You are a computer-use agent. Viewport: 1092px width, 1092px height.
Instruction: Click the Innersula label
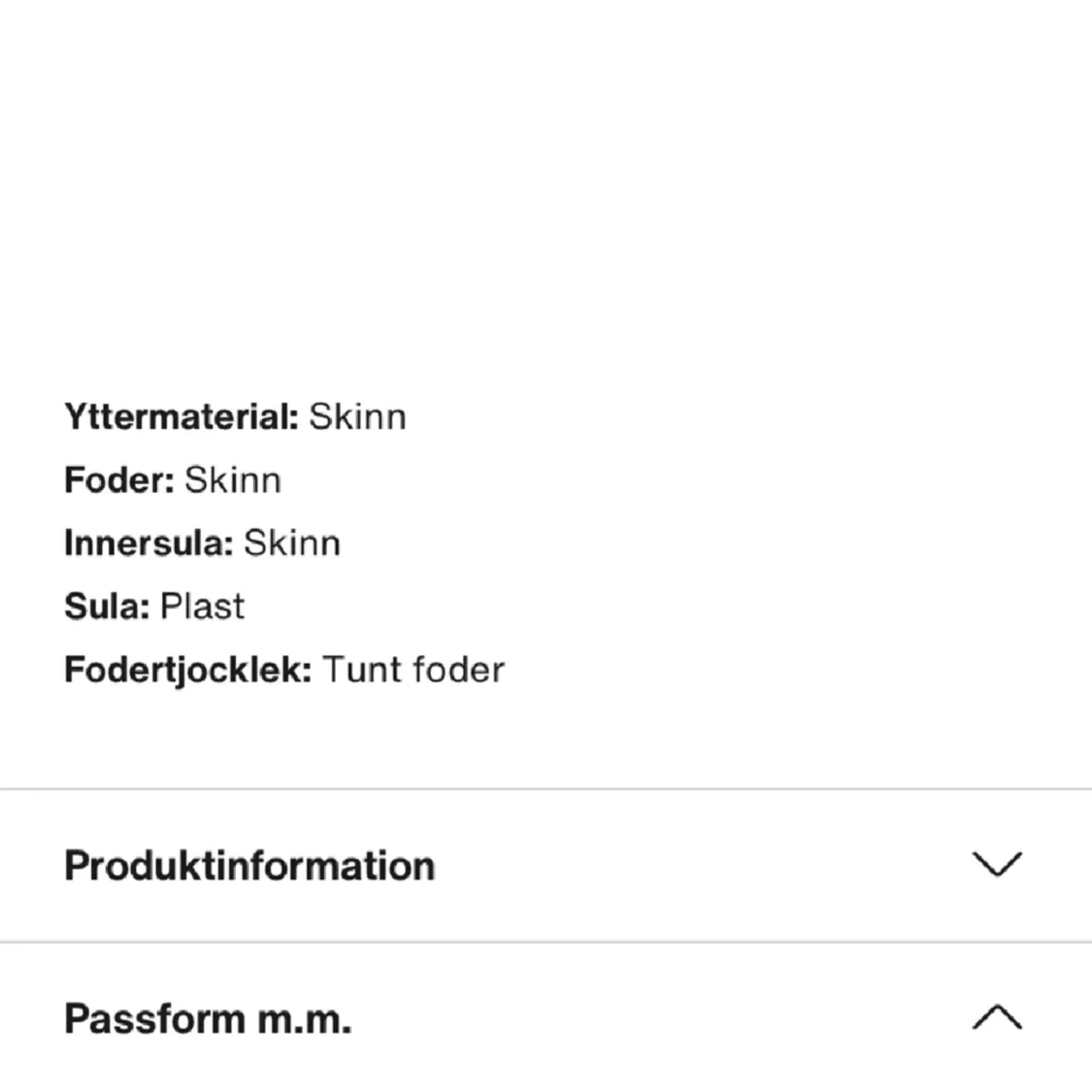pos(149,543)
